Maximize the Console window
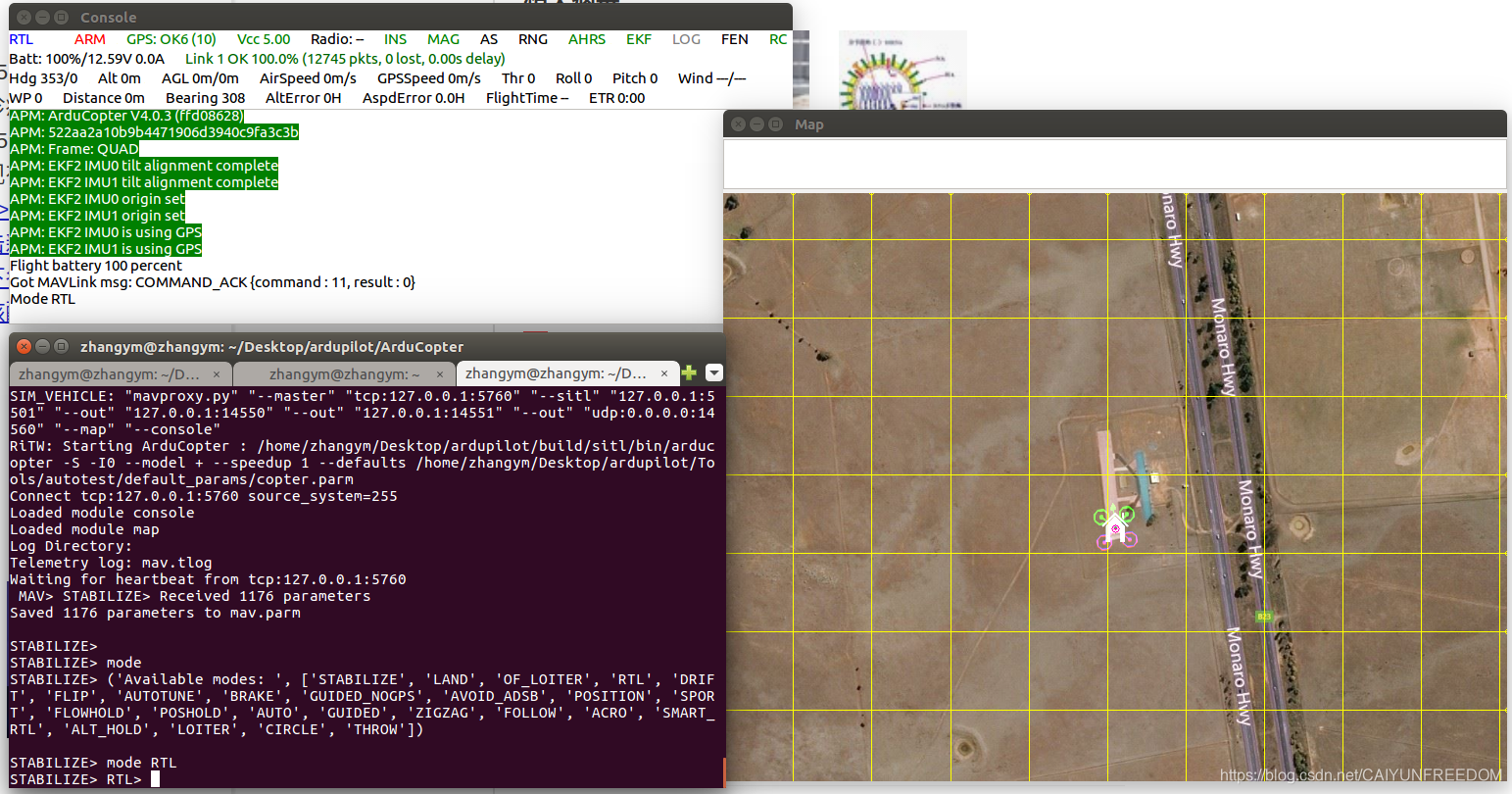 (62, 18)
